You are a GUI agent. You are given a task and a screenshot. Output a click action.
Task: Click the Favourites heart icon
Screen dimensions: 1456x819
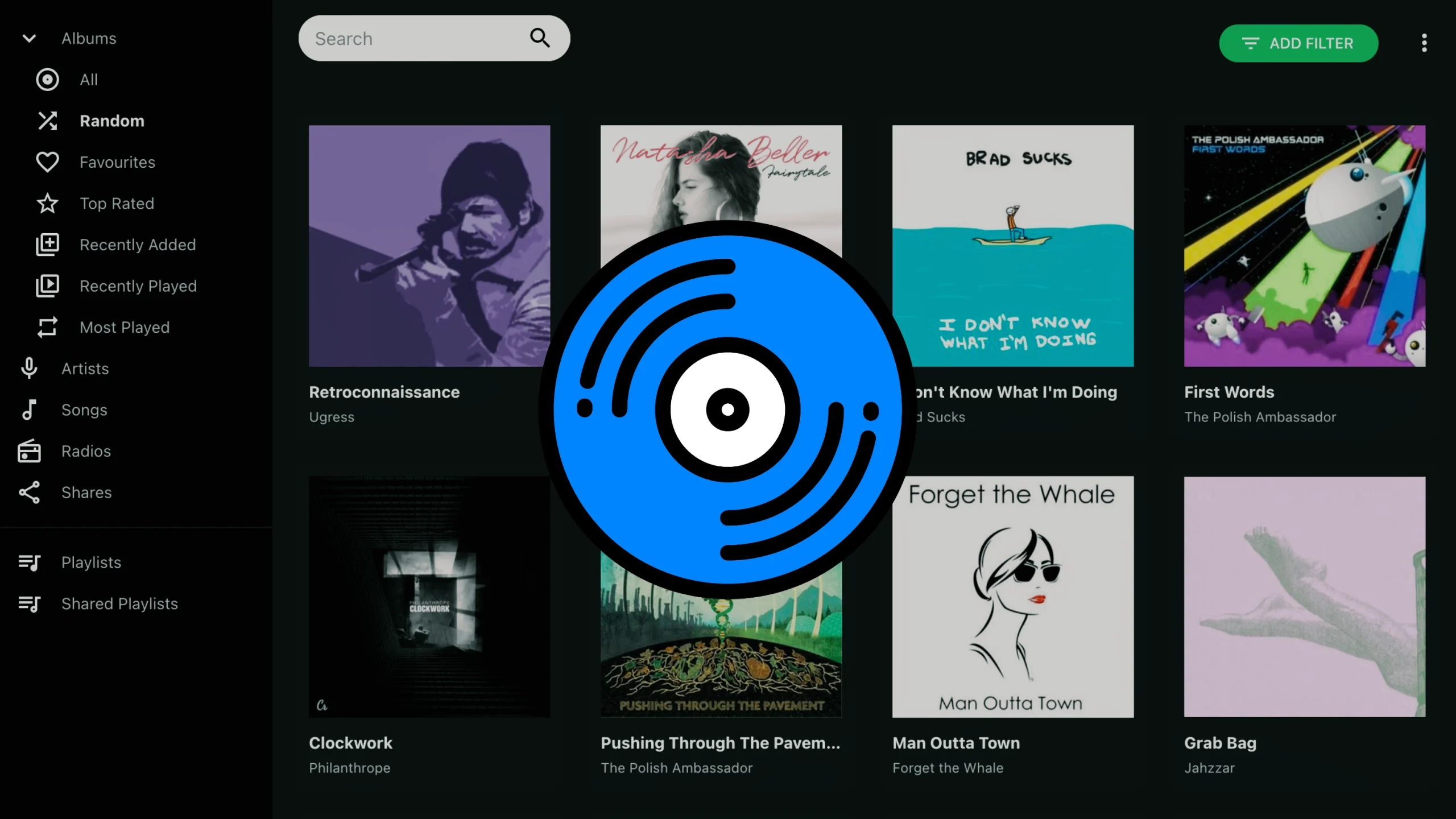click(x=47, y=163)
